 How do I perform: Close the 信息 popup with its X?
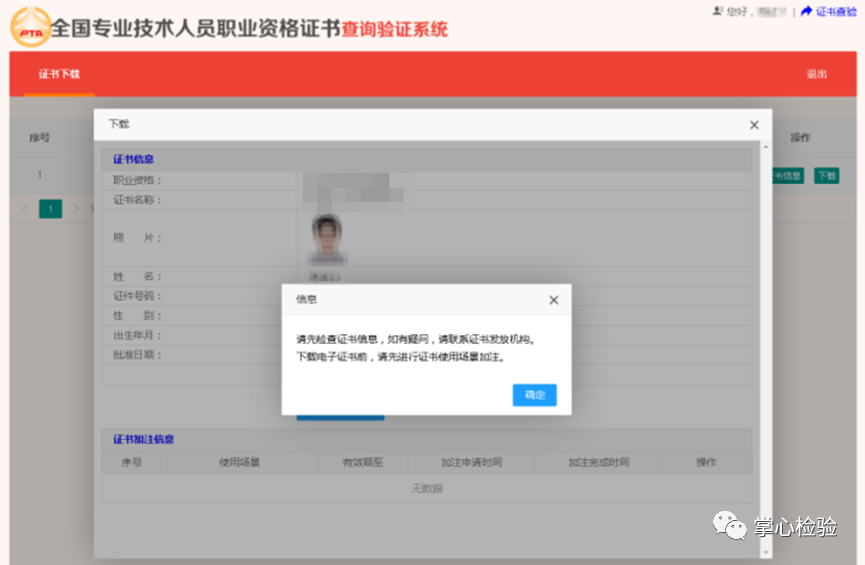point(554,300)
